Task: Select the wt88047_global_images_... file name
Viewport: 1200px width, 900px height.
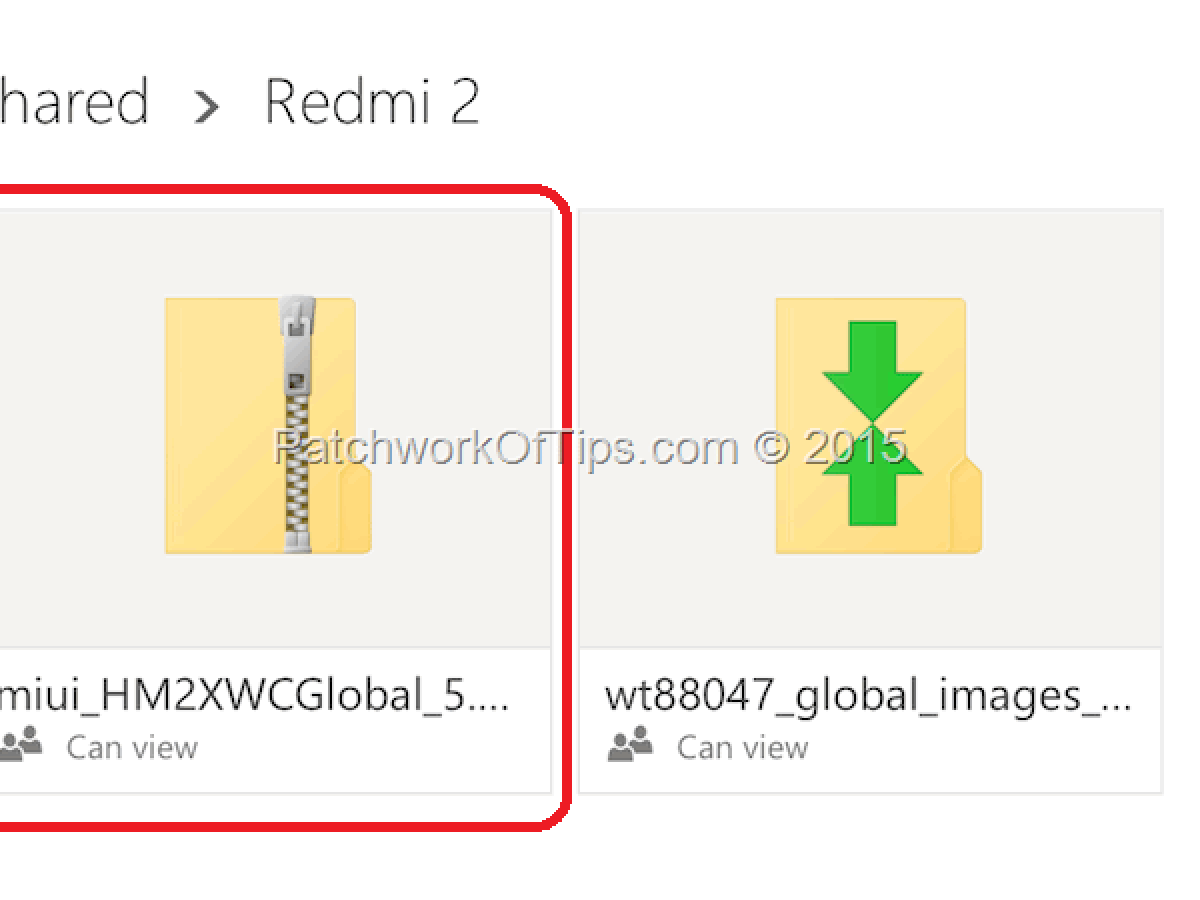Action: coord(869,695)
